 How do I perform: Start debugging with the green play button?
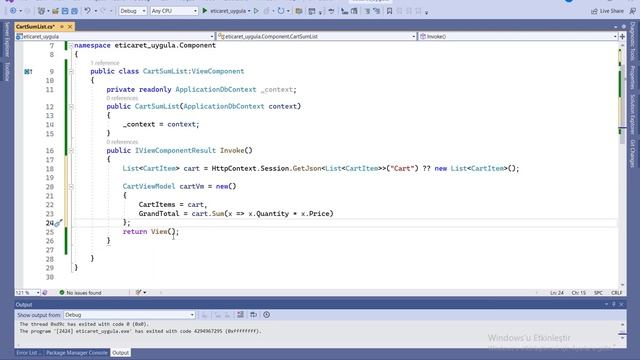coord(205,11)
